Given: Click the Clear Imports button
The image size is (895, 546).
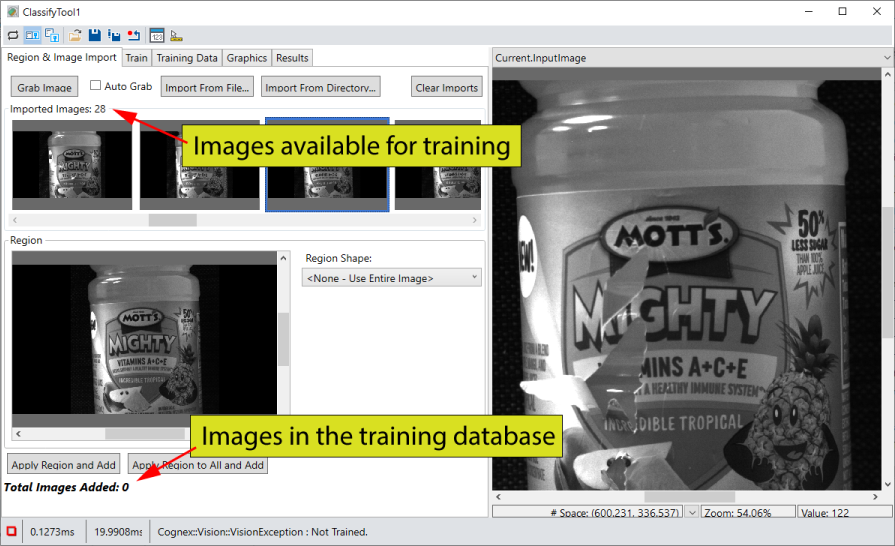Looking at the screenshot, I should 446,87.
